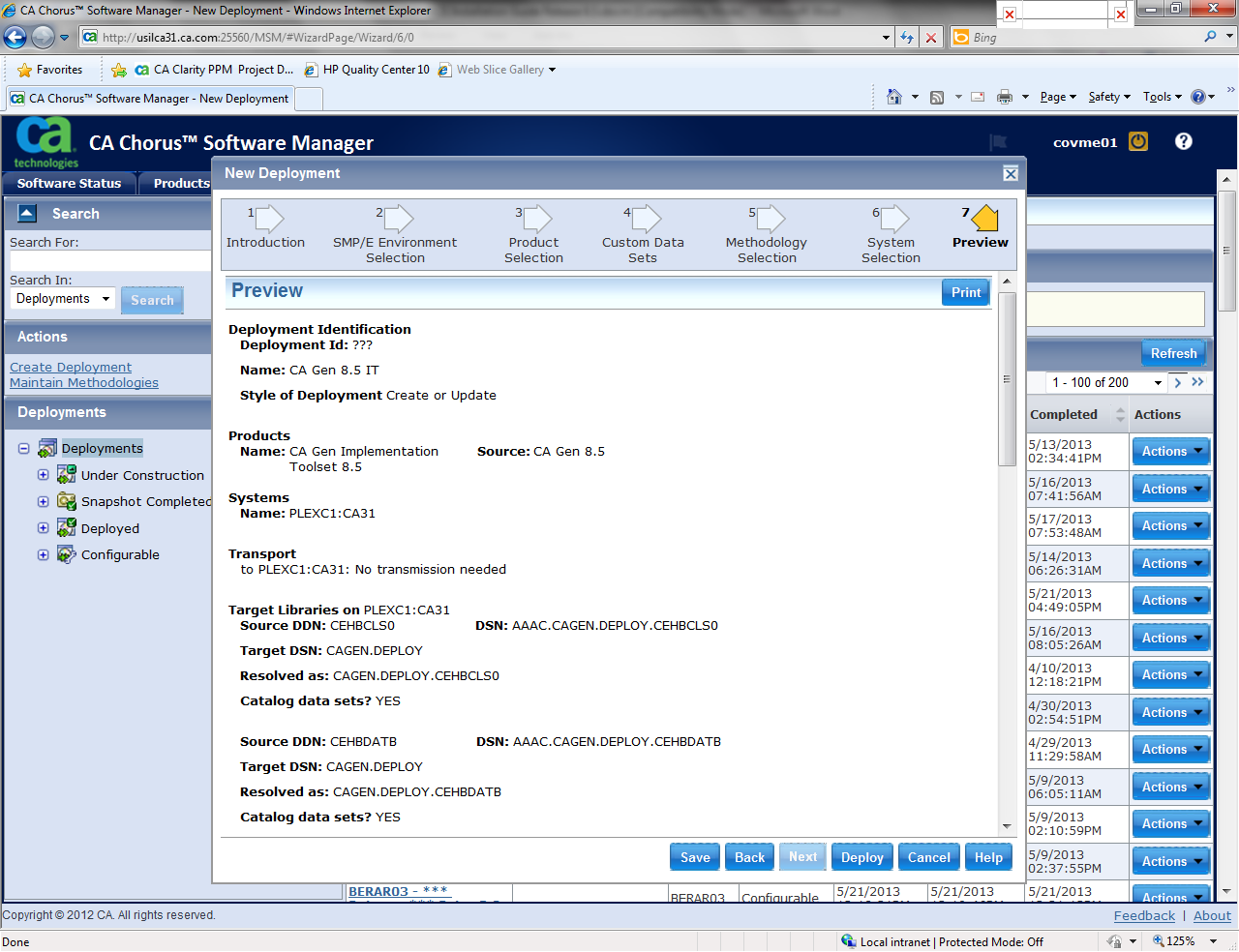Click the wizard Help button
The height and width of the screenshot is (952, 1239).
point(988,857)
